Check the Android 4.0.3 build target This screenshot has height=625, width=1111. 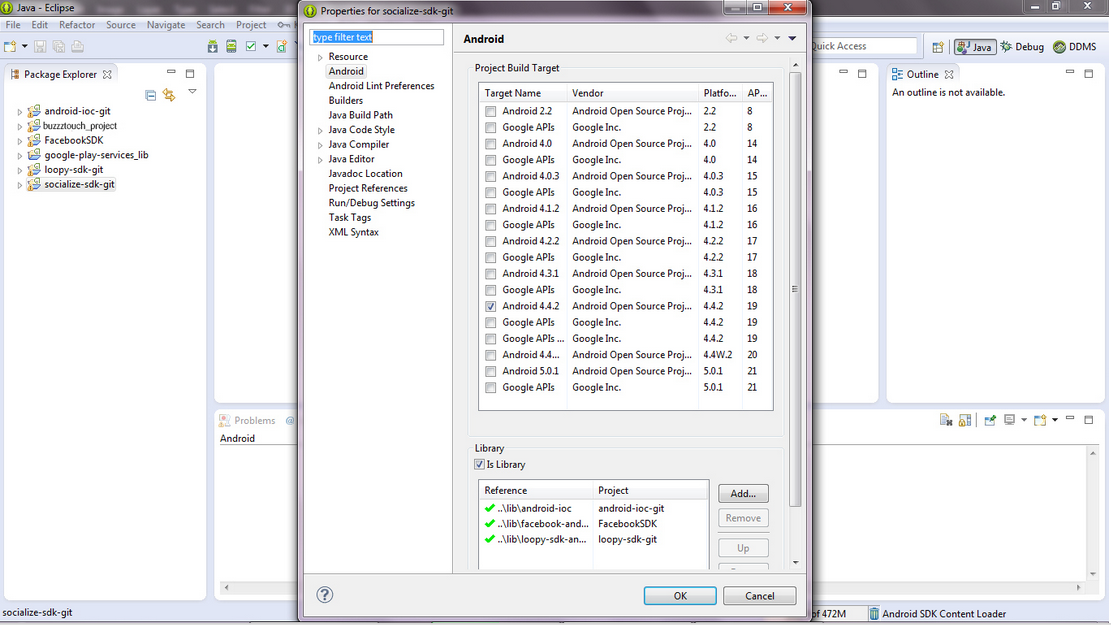coord(490,176)
